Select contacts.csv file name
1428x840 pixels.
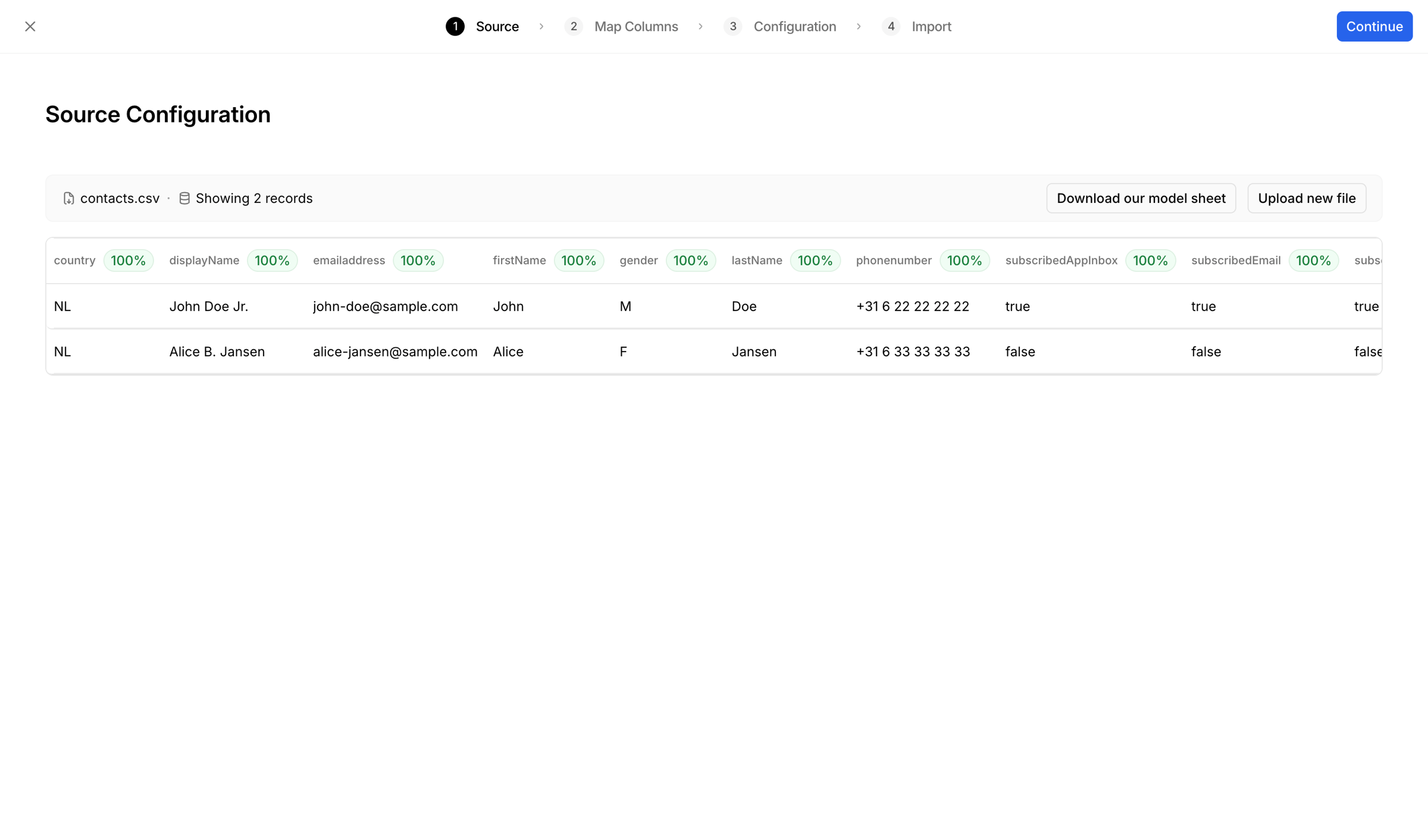tap(120, 198)
